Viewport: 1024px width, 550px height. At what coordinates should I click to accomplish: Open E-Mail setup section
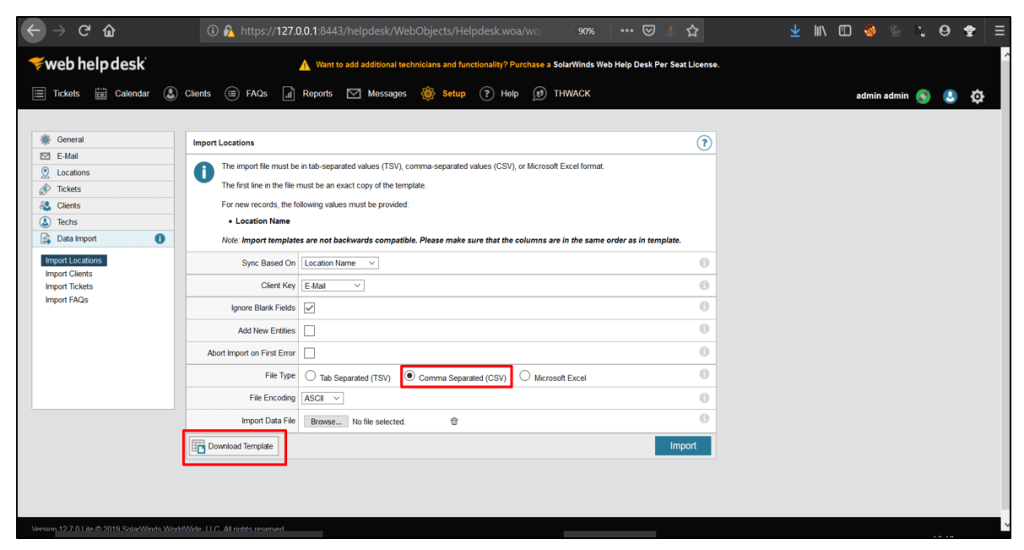[x=103, y=156]
